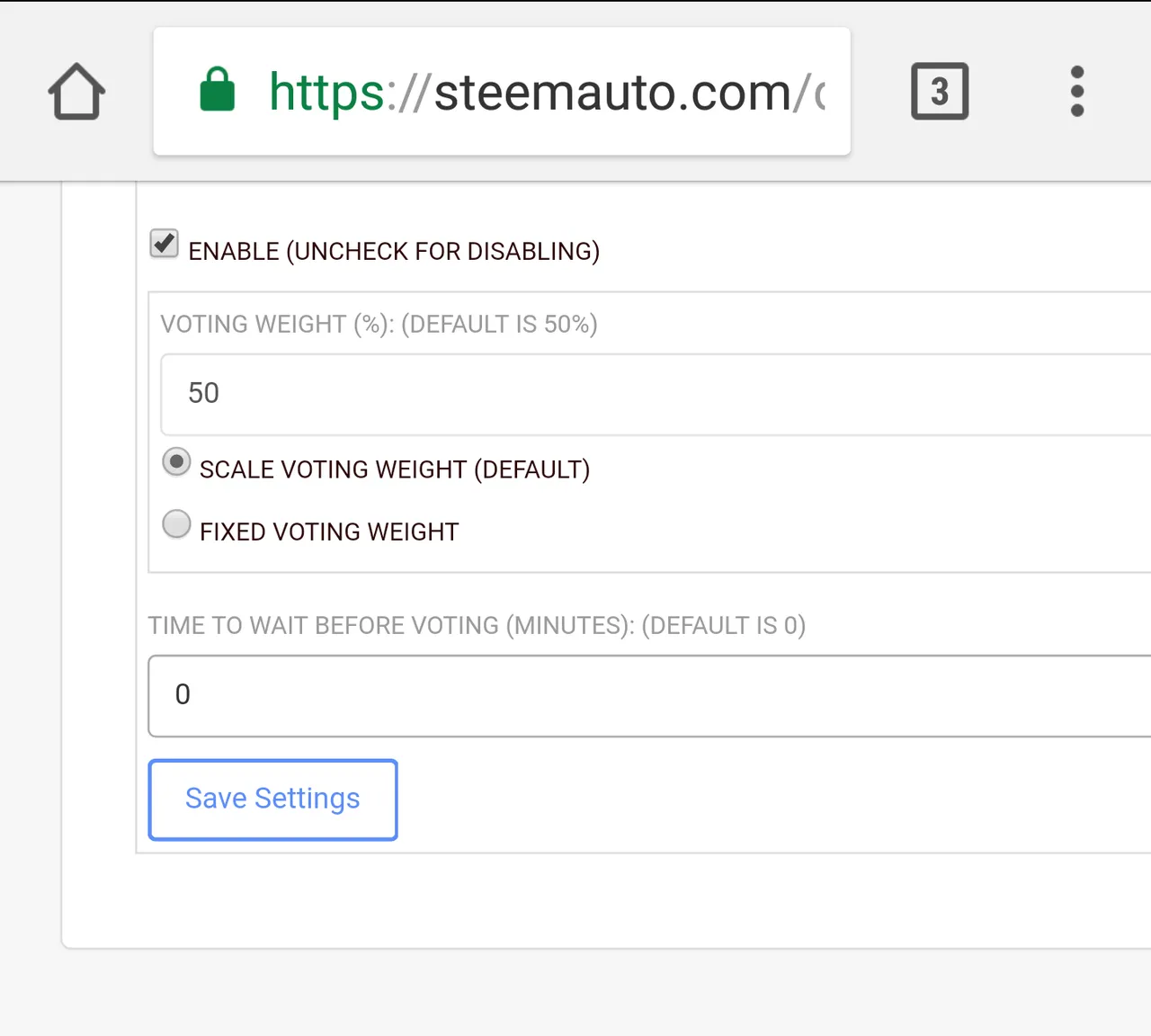This screenshot has height=1036, width=1151.
Task: Open the tab switcher showing 3 tabs
Action: coord(940,91)
